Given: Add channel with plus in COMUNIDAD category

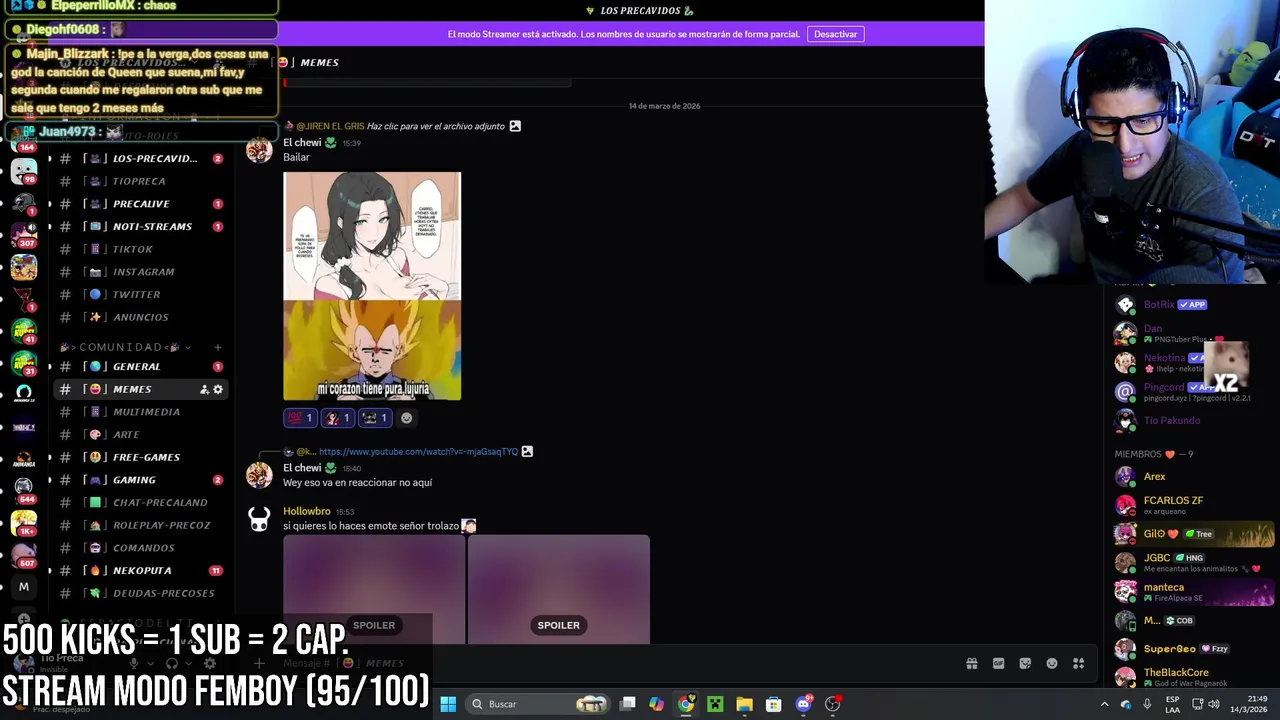Looking at the screenshot, I should (217, 347).
